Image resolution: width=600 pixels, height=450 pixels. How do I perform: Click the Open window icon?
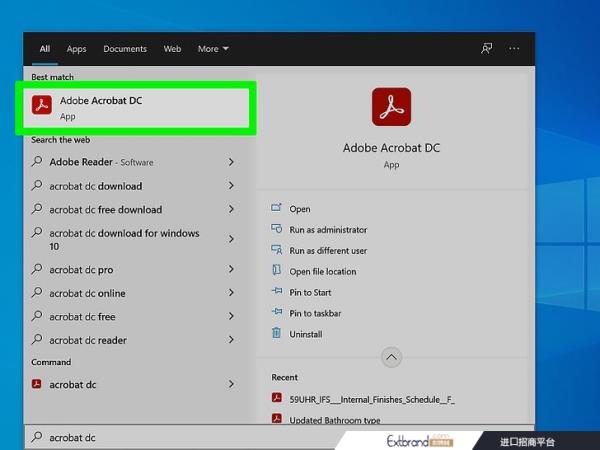tap(276, 207)
